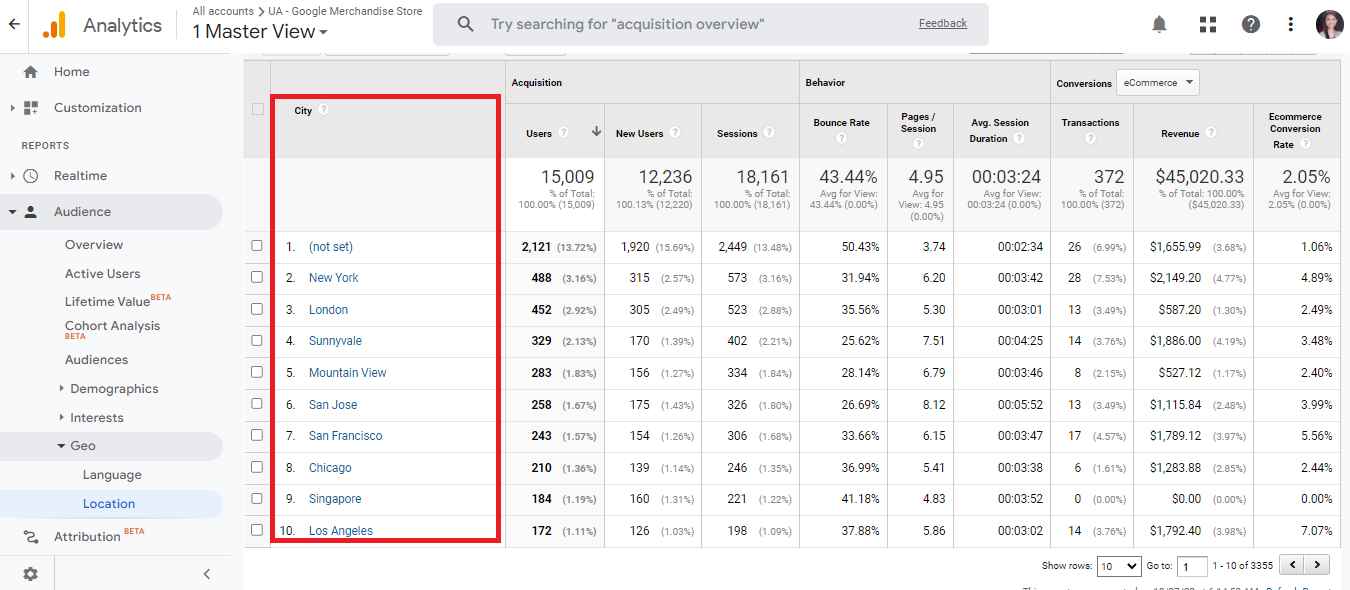Open the London city report link
This screenshot has width=1350, height=590.
[328, 309]
